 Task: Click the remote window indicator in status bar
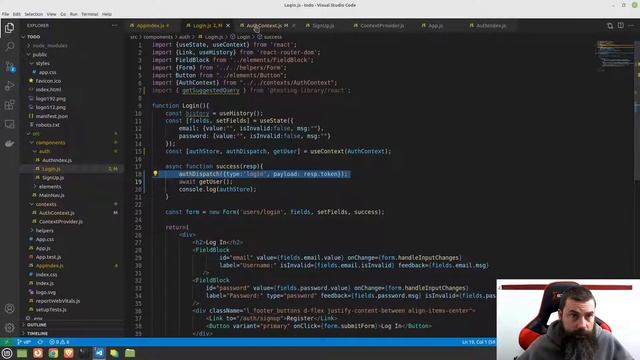(6, 342)
